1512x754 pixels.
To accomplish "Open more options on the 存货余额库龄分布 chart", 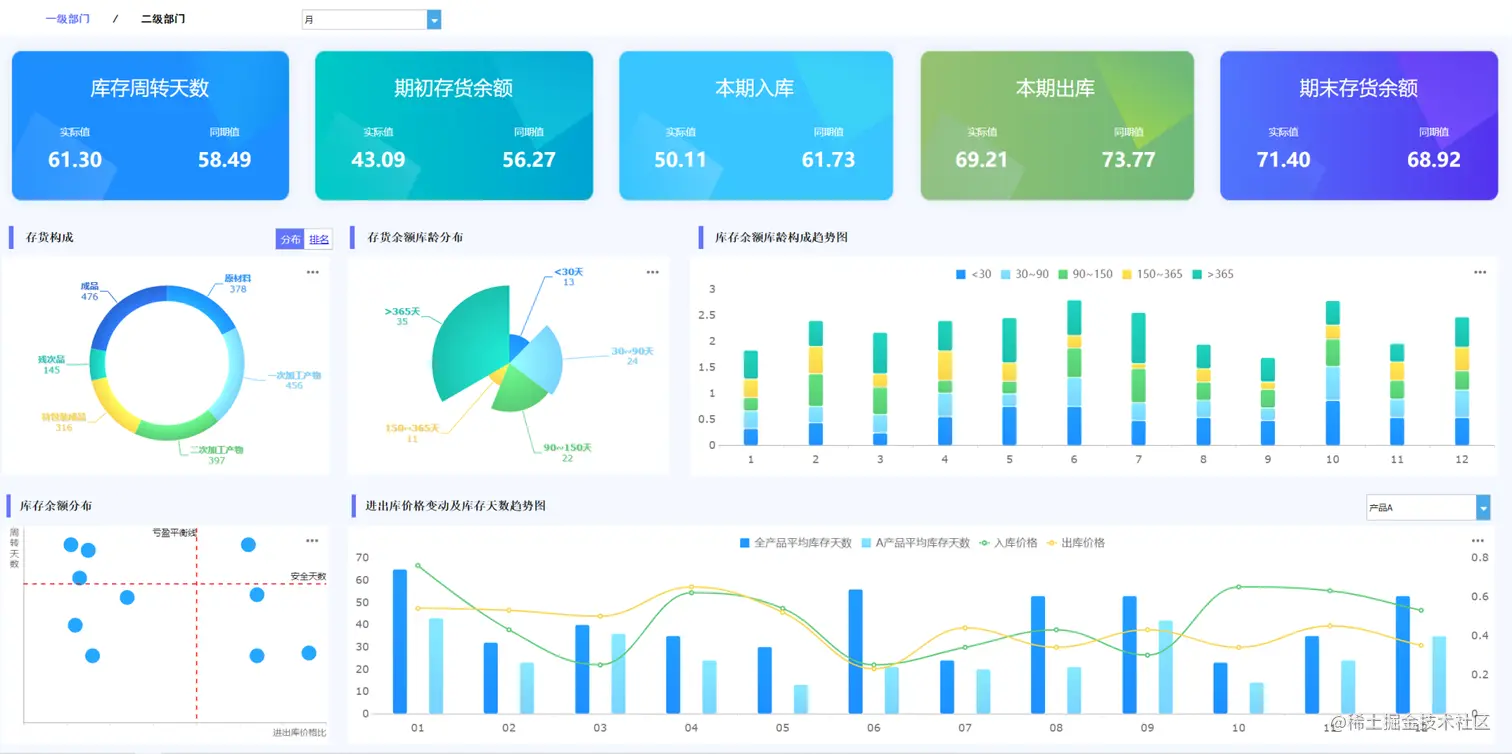I will (652, 272).
